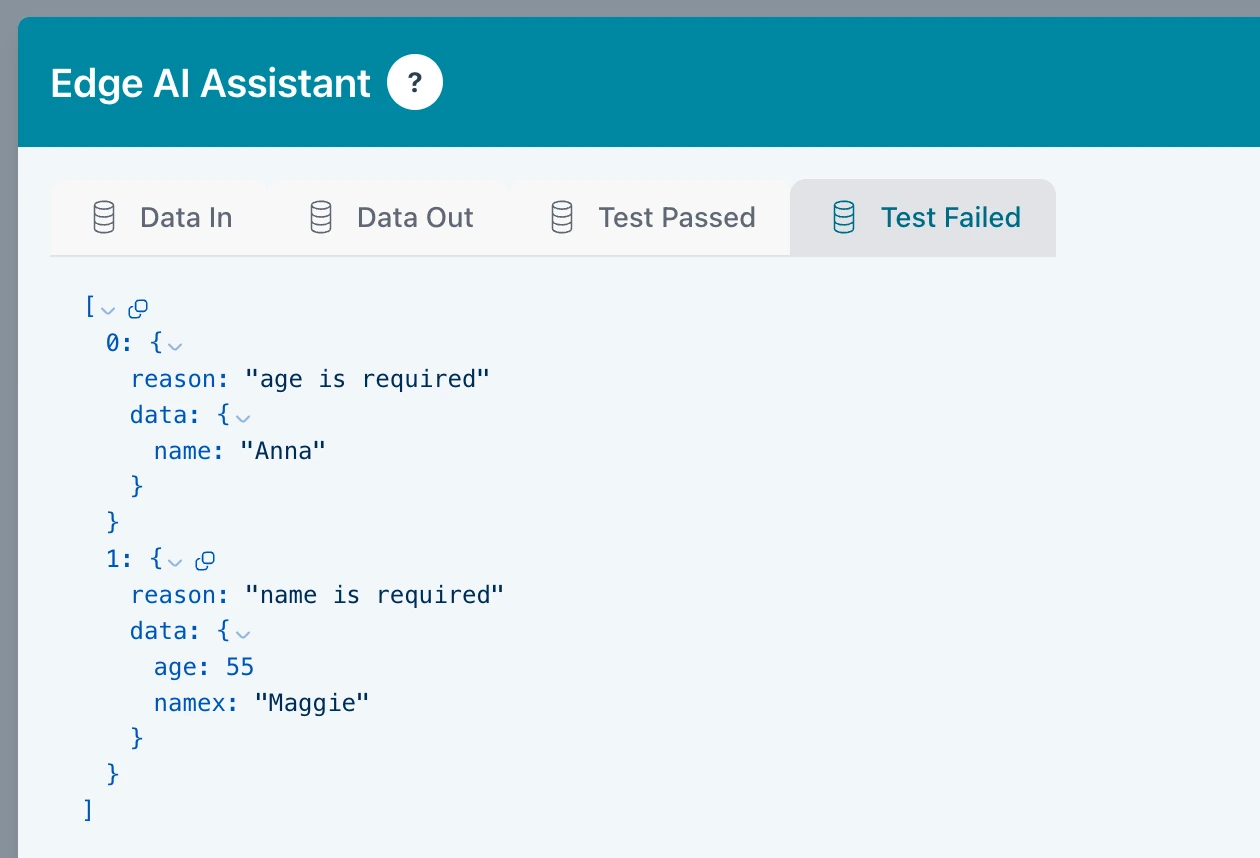Click the "Maggie" namex value
This screenshot has width=1260, height=858.
pos(312,703)
